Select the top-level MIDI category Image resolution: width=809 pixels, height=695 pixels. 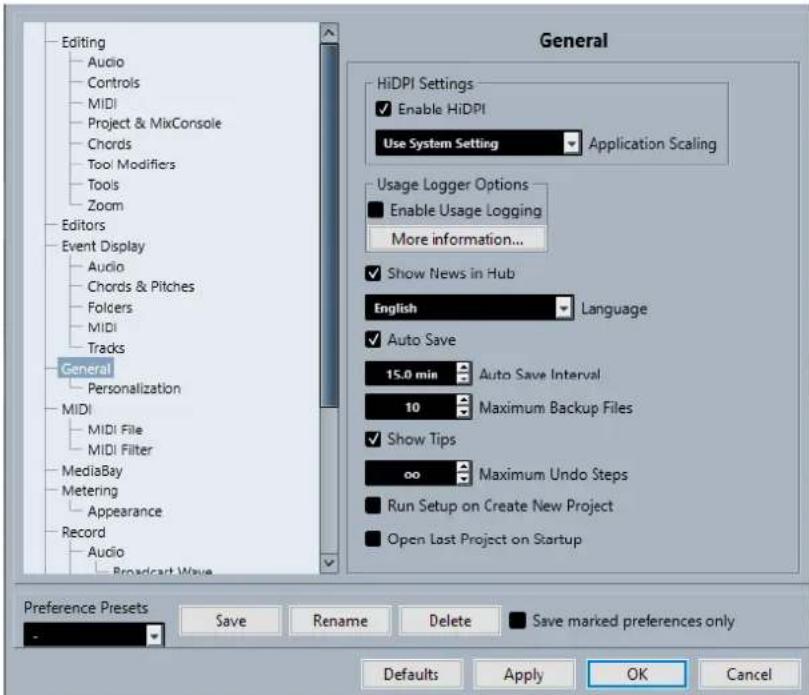point(76,409)
